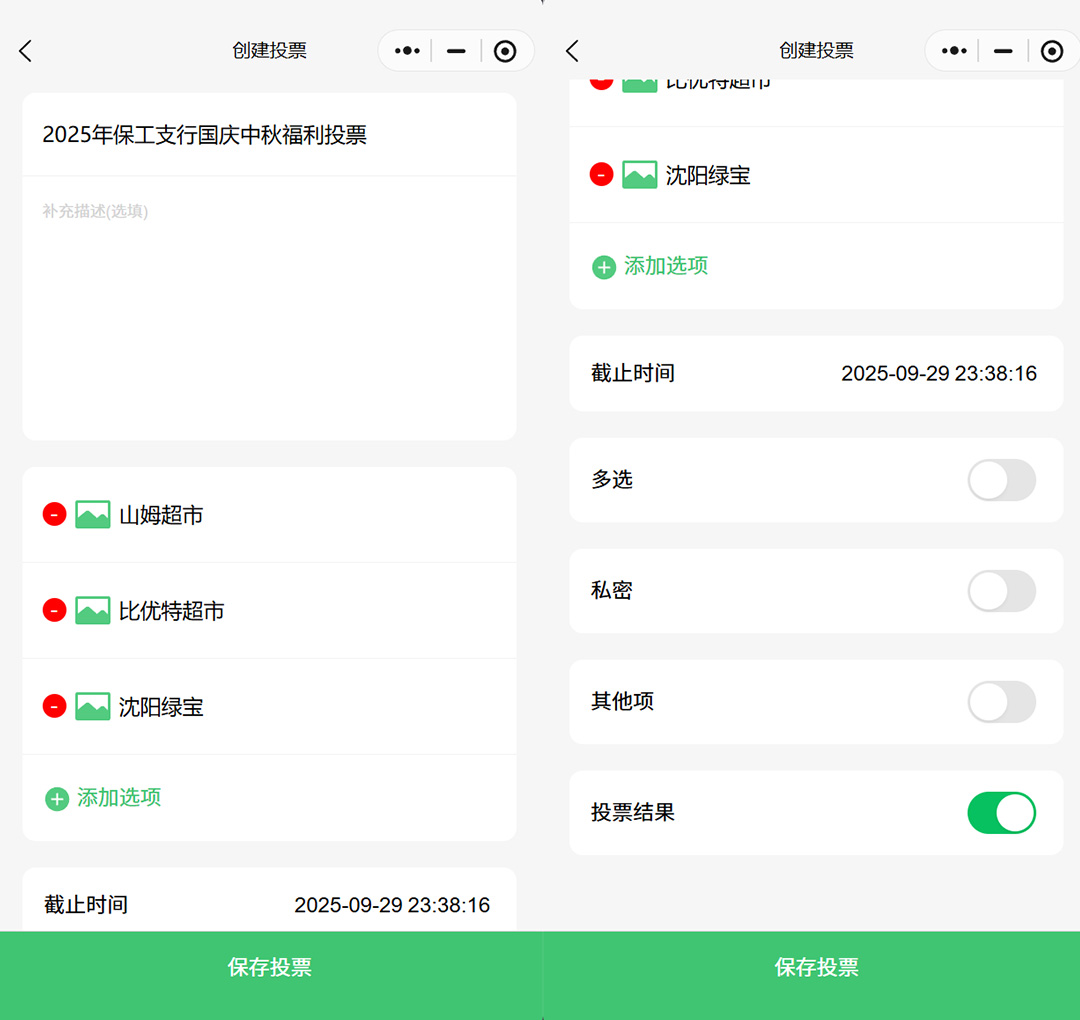The width and height of the screenshot is (1080, 1020).
Task: Open 截止时间 deadline selector in left panel
Action: pos(391,905)
